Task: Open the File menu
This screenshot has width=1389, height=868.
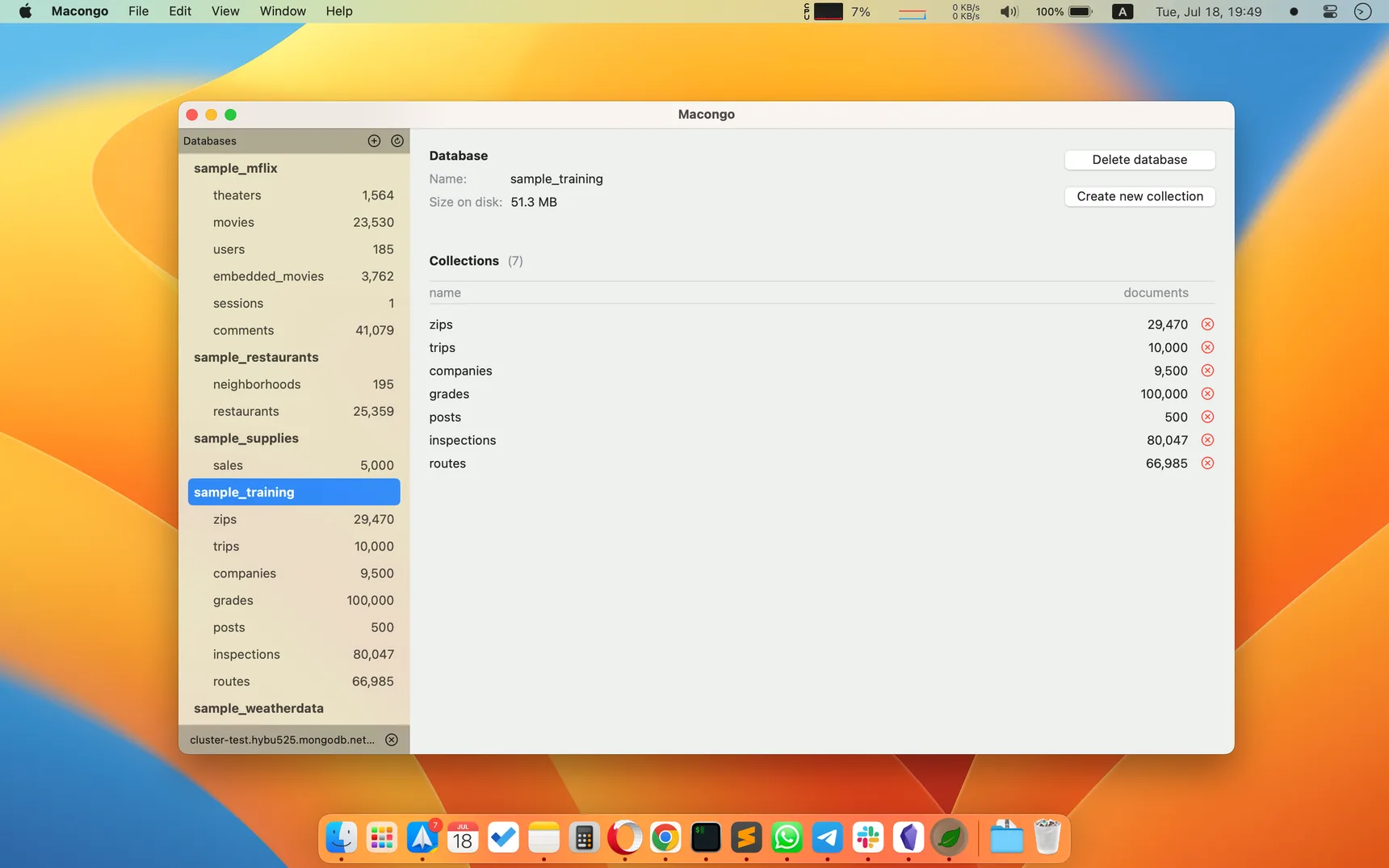Action: pyautogui.click(x=139, y=11)
